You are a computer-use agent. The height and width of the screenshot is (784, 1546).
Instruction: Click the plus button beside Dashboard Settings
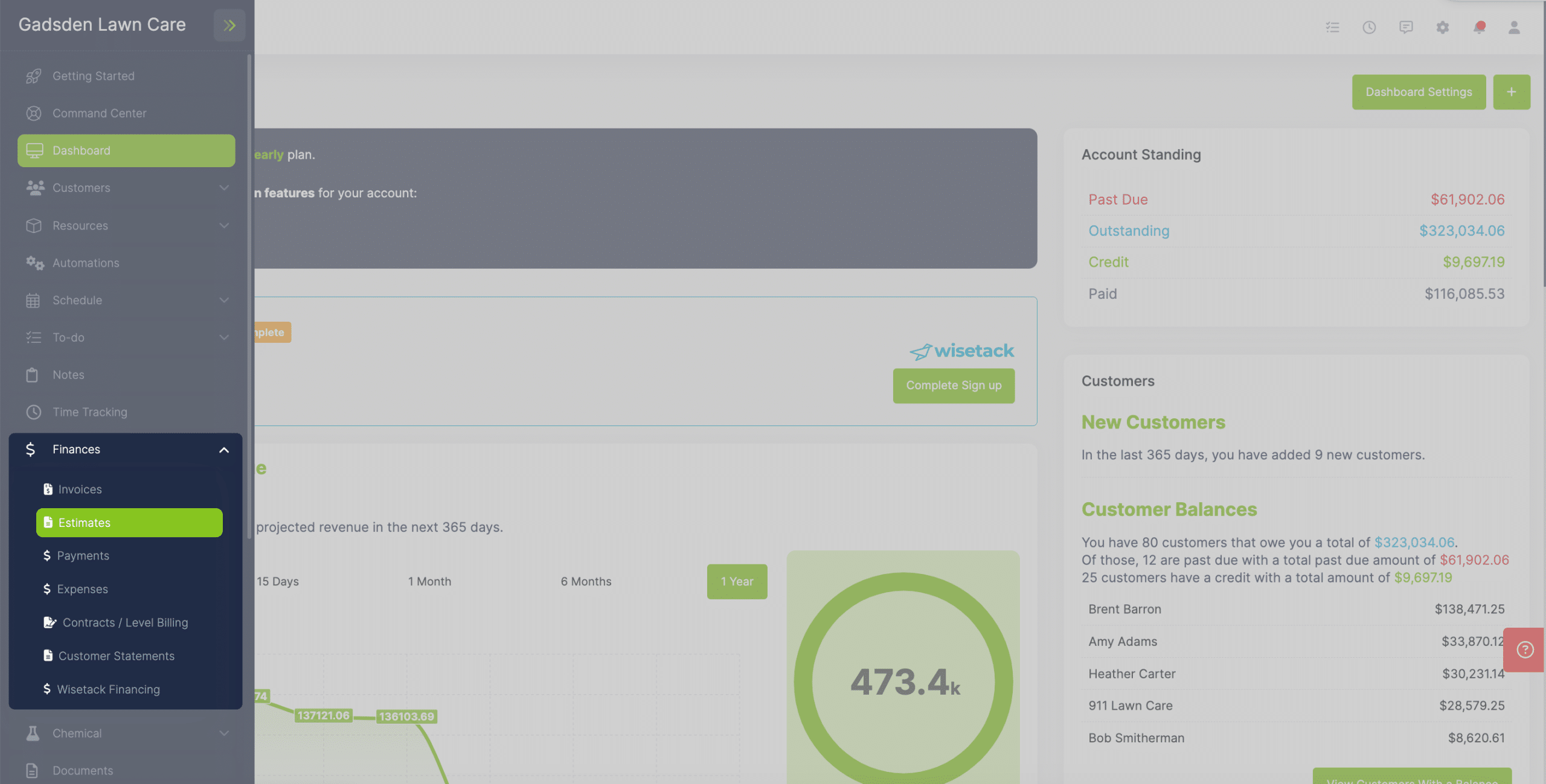1512,92
